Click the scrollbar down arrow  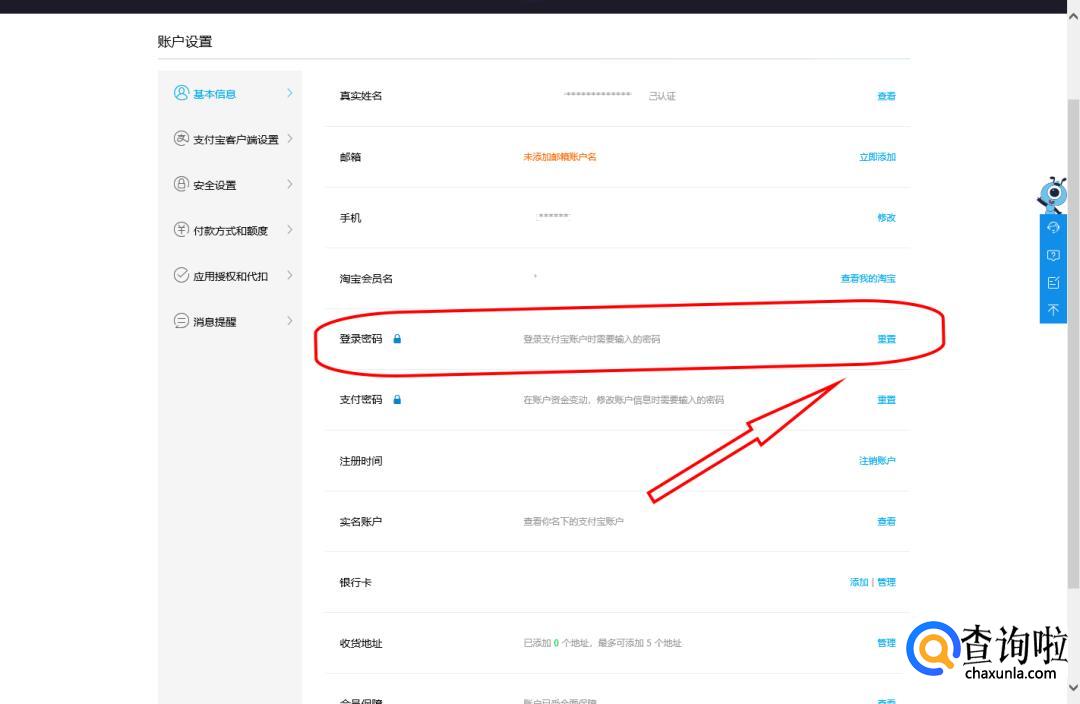pos(1073,687)
